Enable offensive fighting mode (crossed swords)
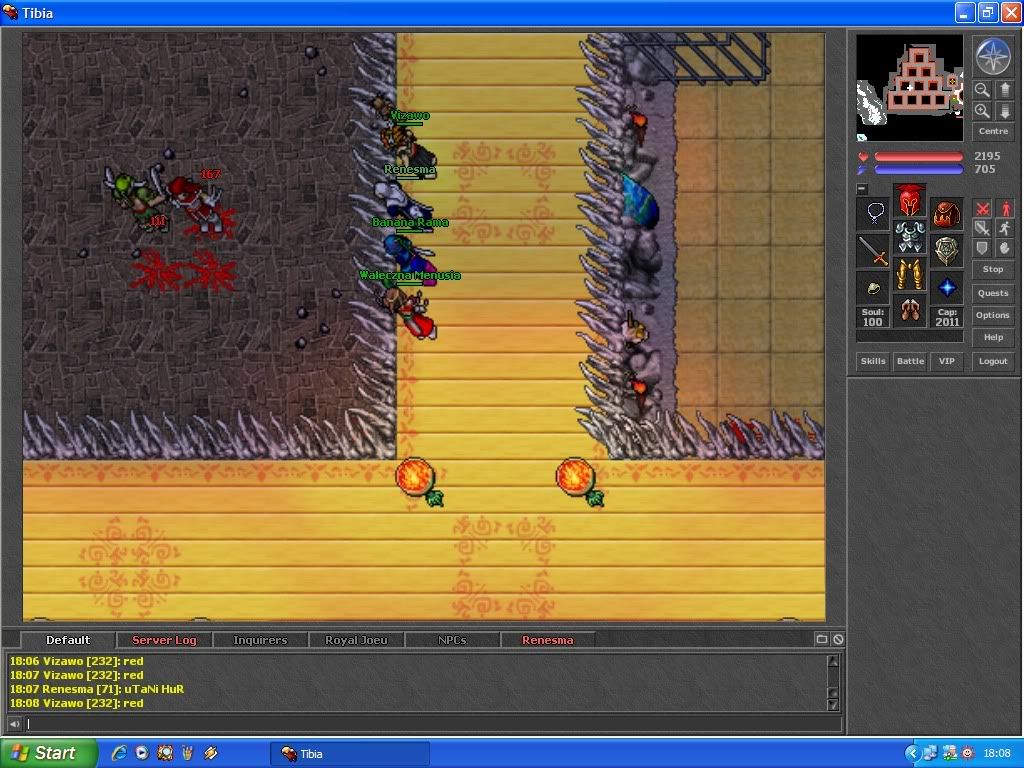The height and width of the screenshot is (768, 1024). 982,209
